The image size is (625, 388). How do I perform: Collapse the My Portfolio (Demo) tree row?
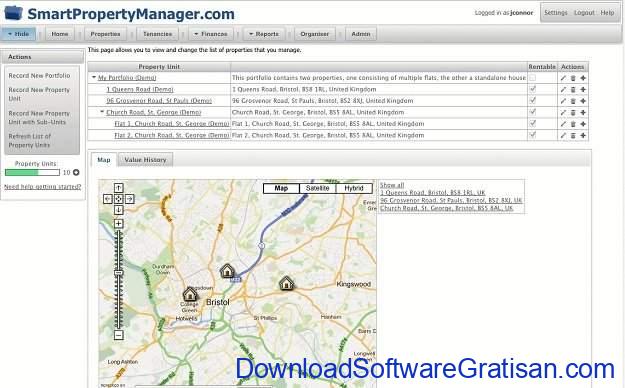pos(94,77)
